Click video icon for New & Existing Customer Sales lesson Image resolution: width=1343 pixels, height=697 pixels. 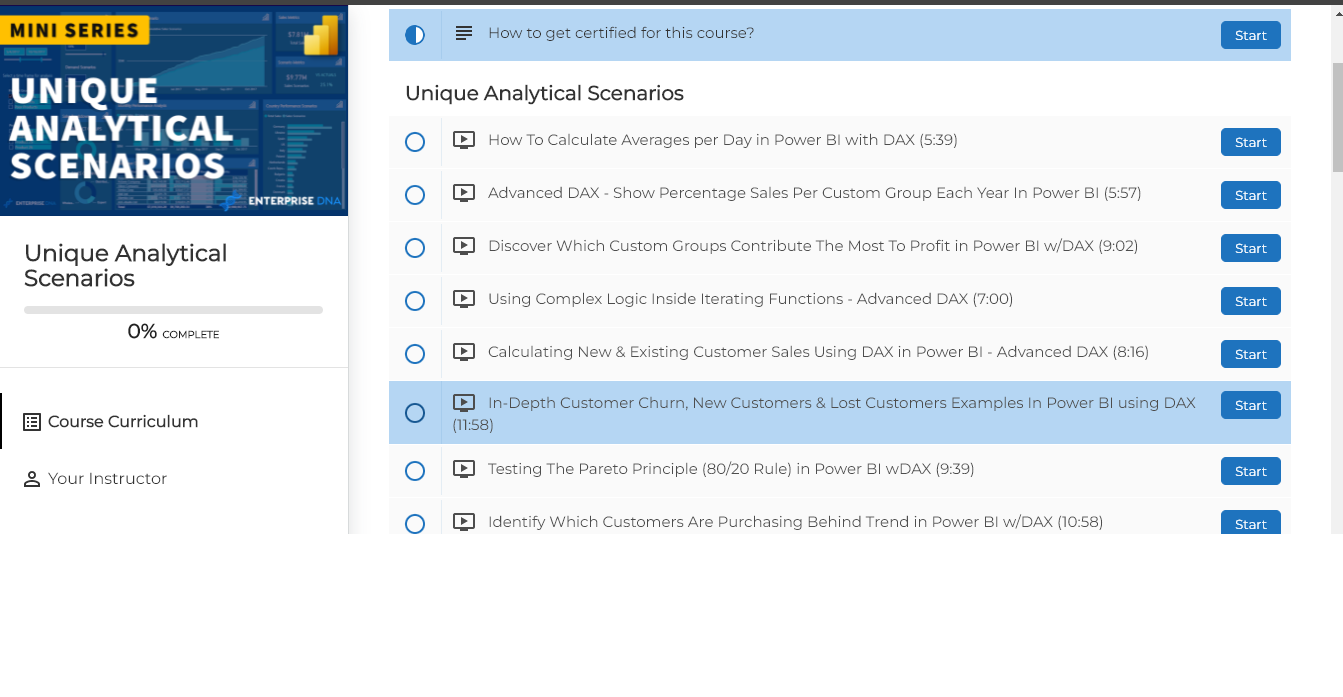click(x=464, y=352)
